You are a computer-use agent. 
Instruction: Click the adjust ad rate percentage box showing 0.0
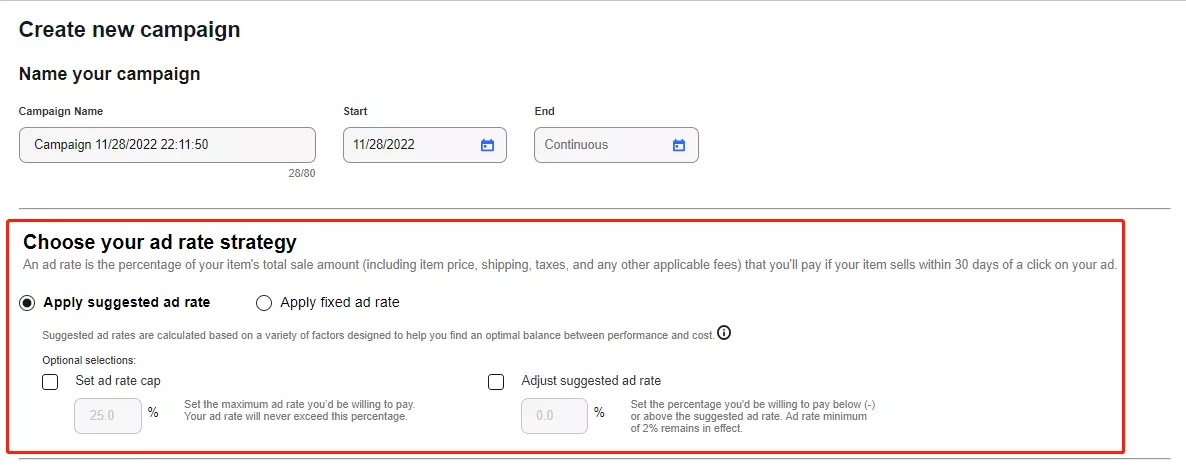[554, 415]
